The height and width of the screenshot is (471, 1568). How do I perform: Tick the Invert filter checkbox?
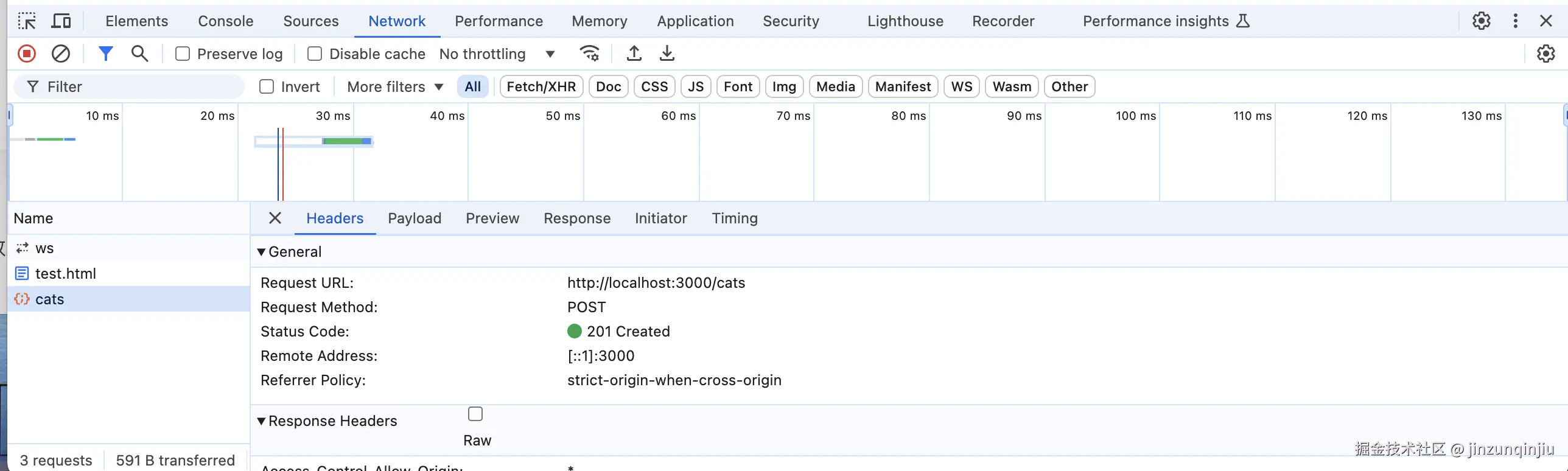coord(267,87)
